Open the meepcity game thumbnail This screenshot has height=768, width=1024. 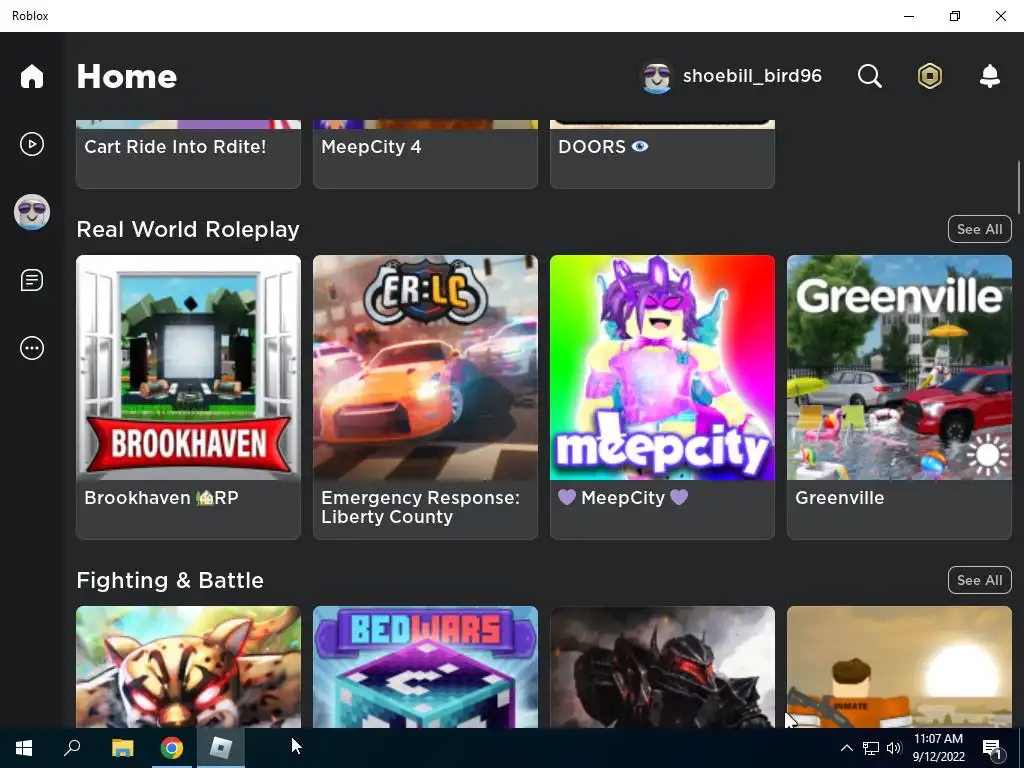(x=662, y=368)
